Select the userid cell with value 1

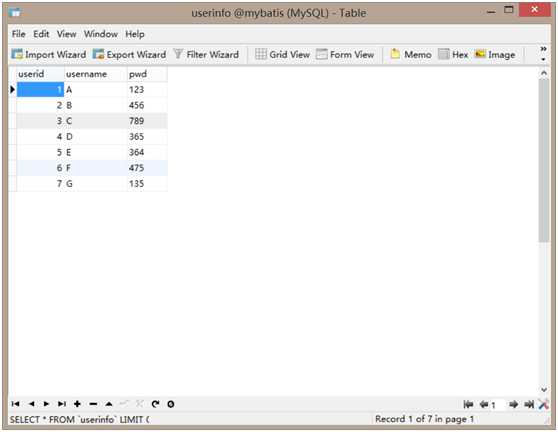[x=40, y=89]
